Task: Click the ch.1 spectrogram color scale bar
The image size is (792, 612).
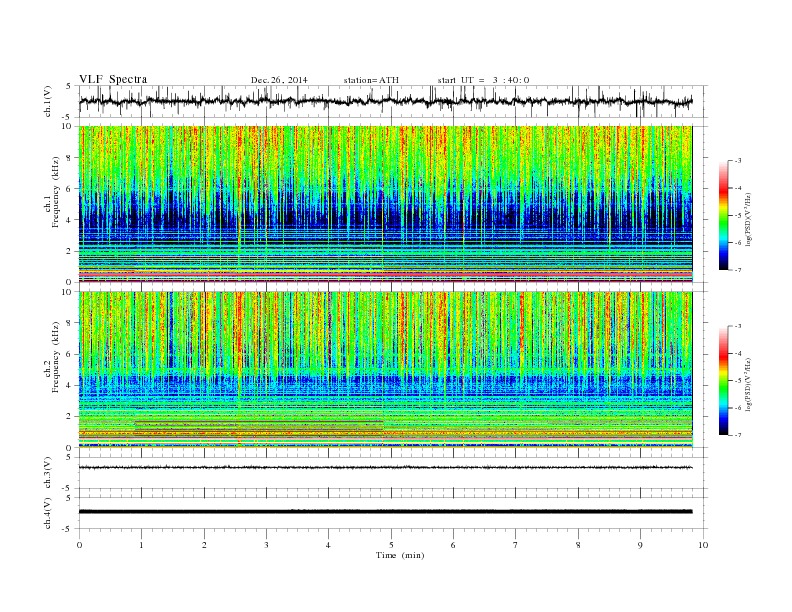Action: point(723,216)
